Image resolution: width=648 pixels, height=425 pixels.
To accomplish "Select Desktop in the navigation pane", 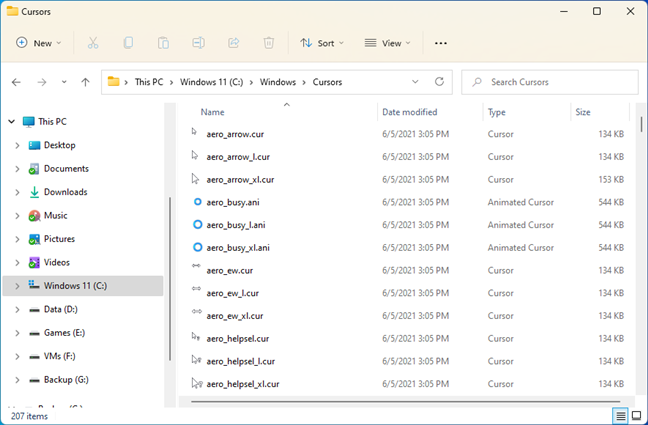I will coord(60,146).
